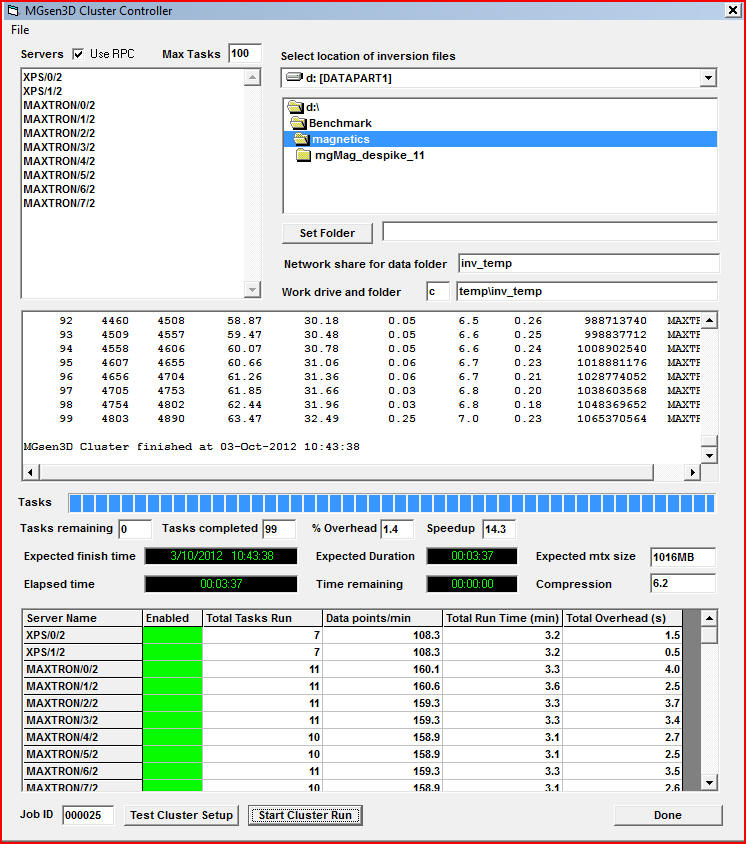Click the Max Tasks input field

245,54
